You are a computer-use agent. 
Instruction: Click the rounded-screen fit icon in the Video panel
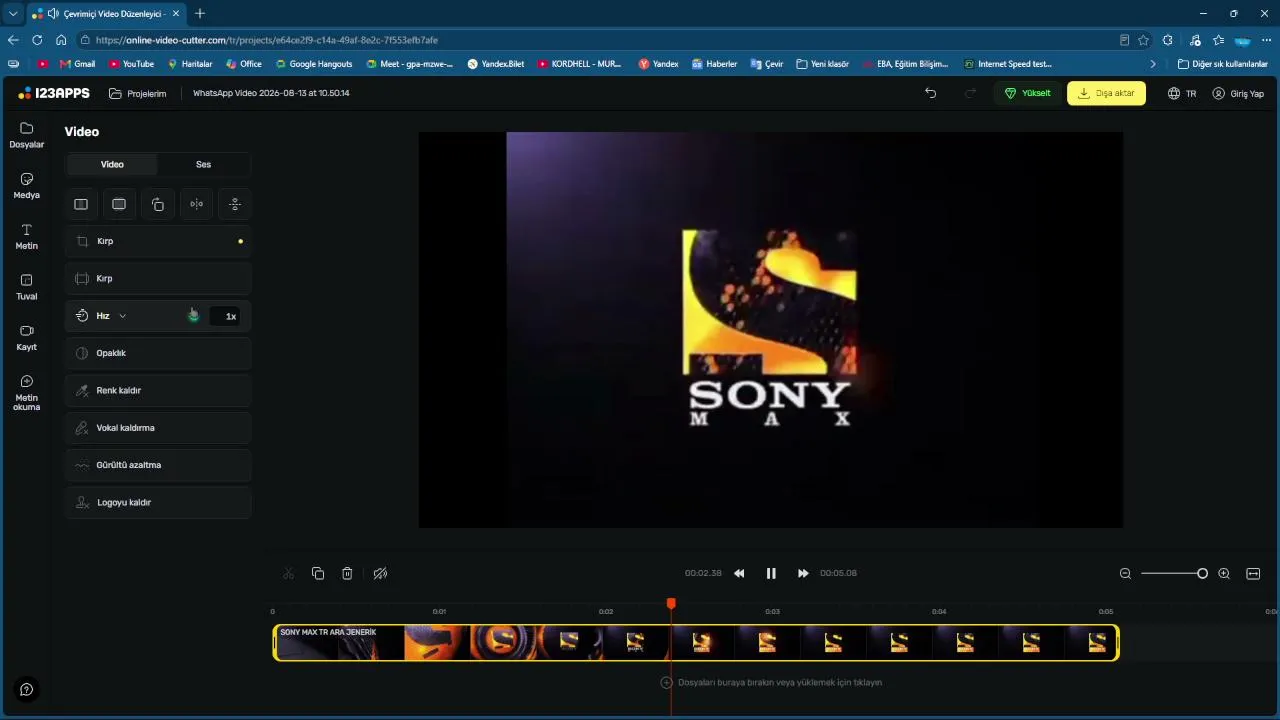(x=119, y=204)
